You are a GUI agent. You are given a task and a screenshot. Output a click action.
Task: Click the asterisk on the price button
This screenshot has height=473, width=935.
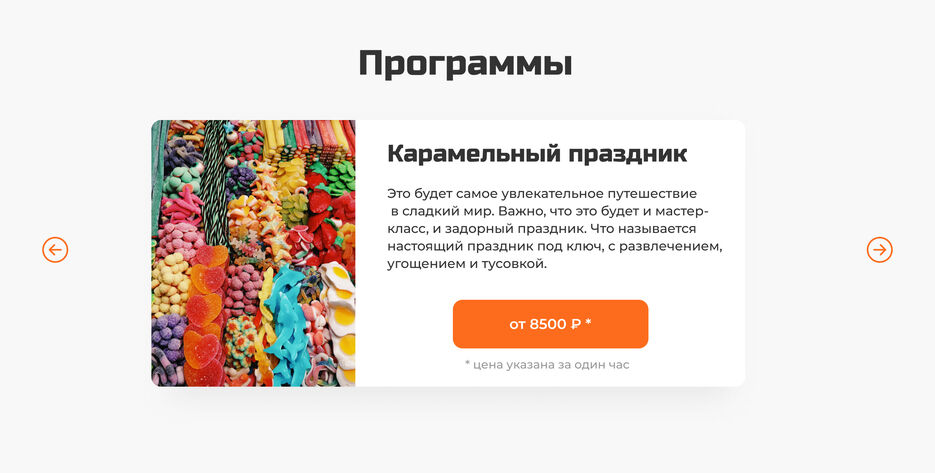click(589, 322)
